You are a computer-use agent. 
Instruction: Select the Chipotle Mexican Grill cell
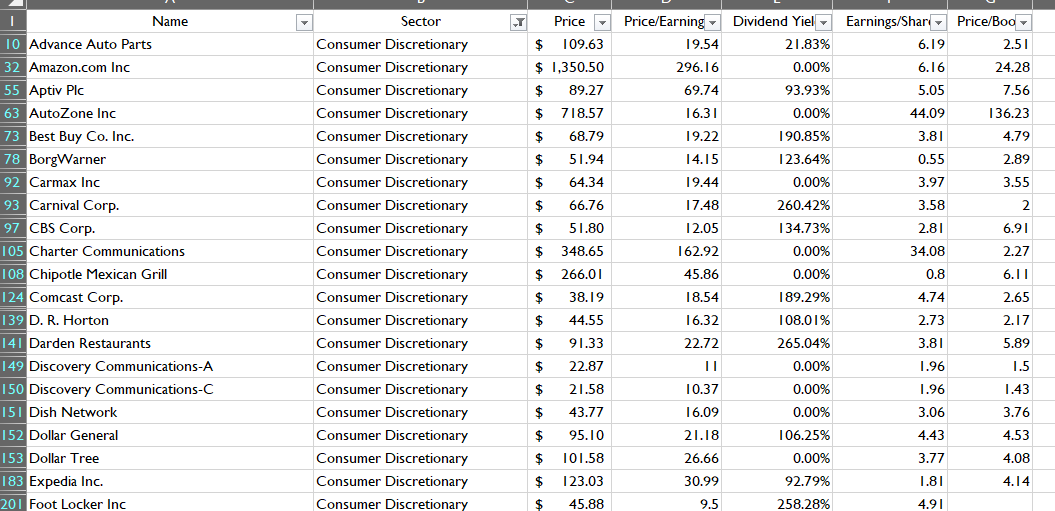point(170,274)
